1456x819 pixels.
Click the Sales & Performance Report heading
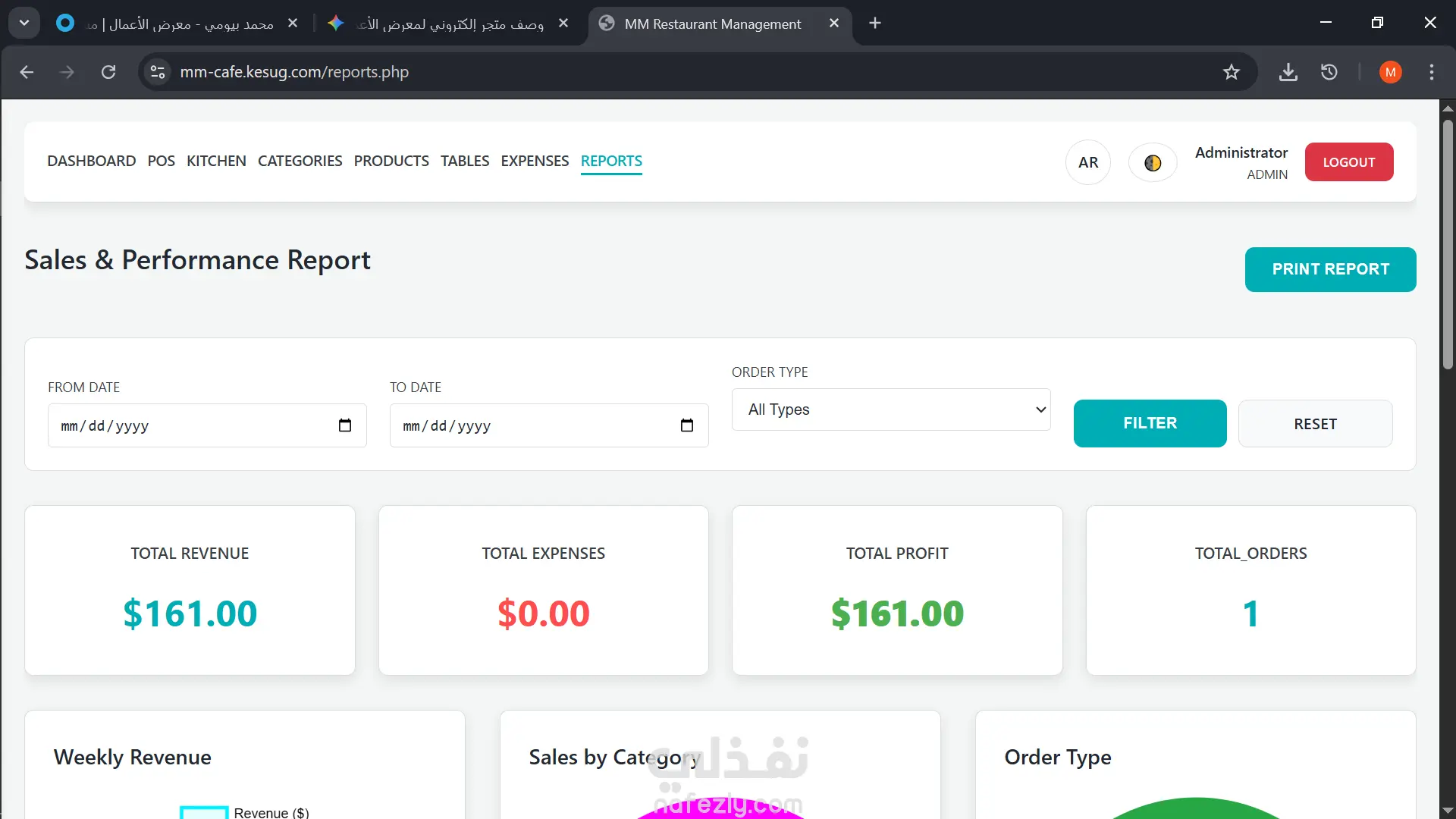click(197, 260)
